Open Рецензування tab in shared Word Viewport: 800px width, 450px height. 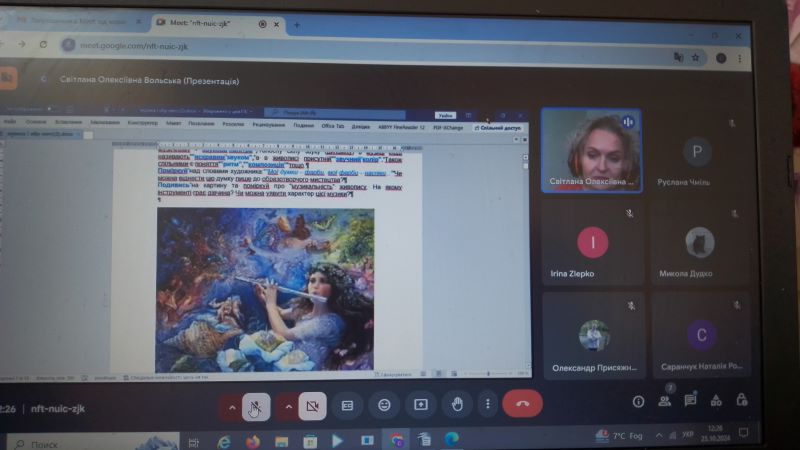[268, 124]
